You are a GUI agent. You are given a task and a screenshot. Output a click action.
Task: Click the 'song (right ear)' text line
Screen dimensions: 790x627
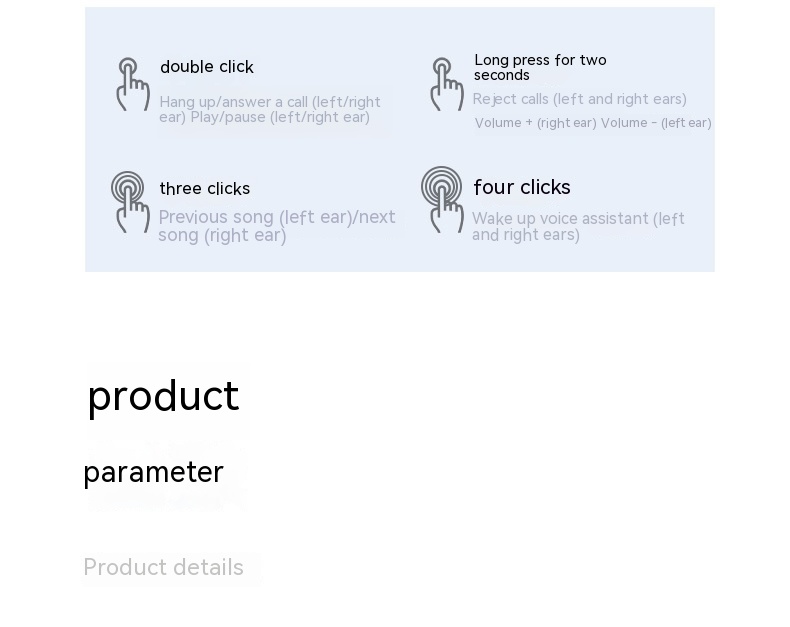[x=222, y=236]
